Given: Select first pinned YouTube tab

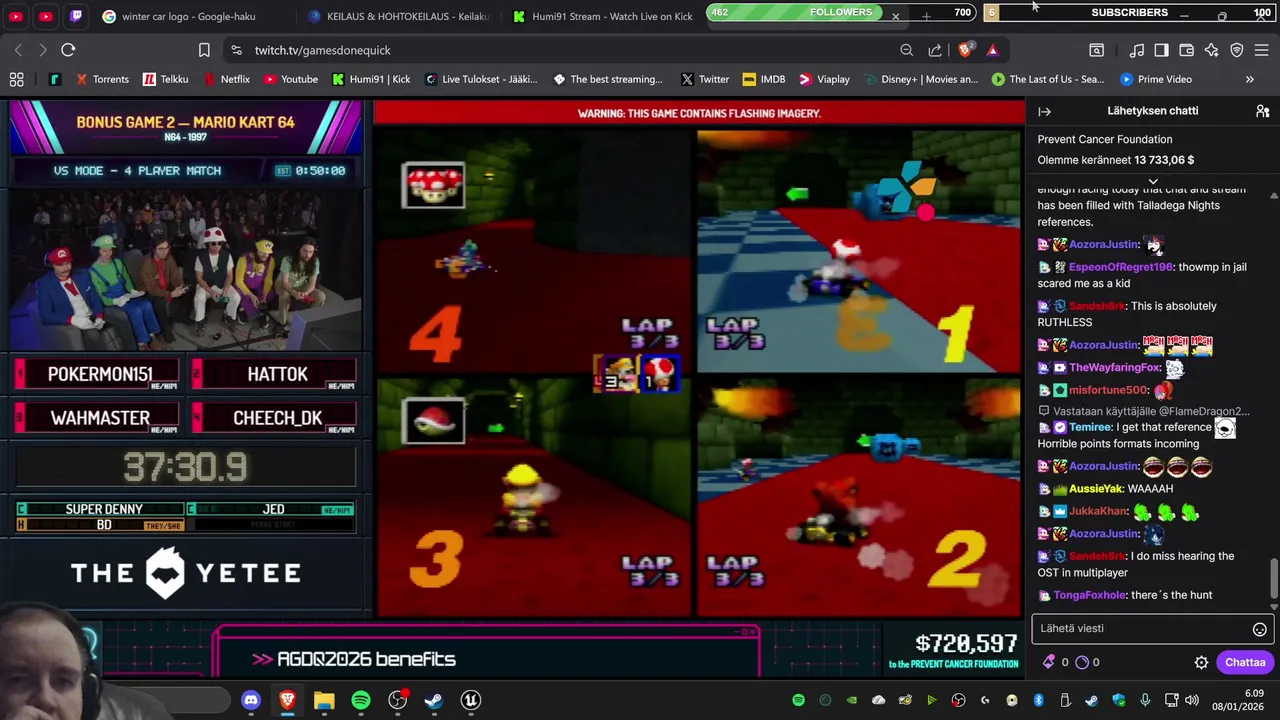Looking at the screenshot, I should coord(16,16).
